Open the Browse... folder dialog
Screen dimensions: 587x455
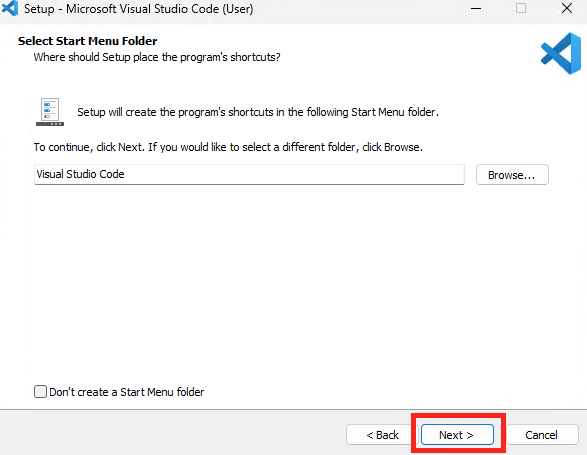click(512, 175)
